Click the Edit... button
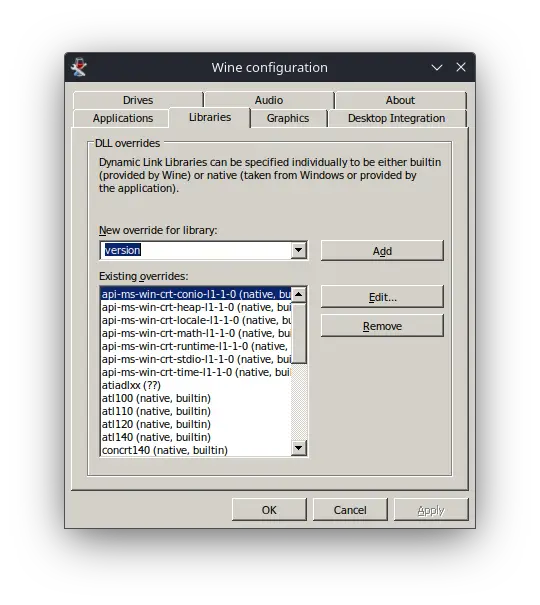 pos(382,297)
